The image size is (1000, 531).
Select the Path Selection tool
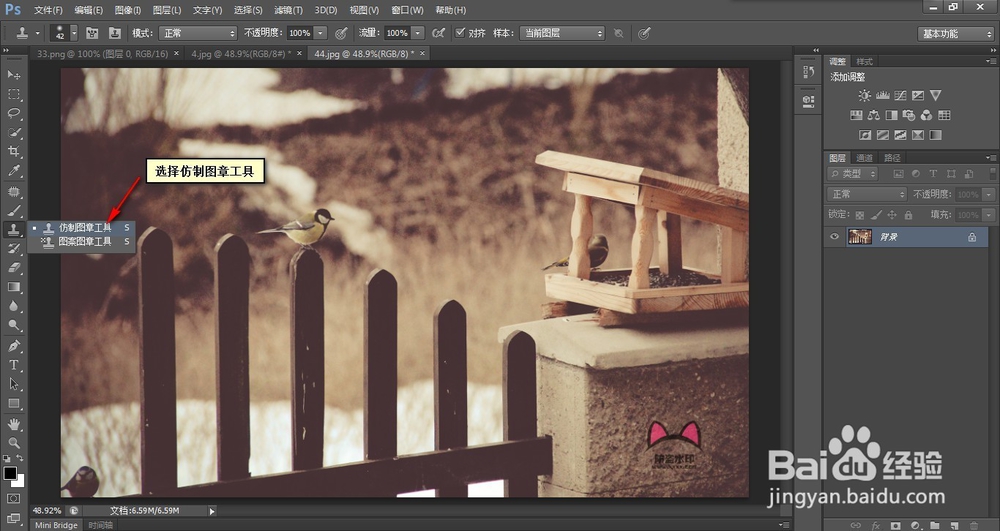click(13, 384)
